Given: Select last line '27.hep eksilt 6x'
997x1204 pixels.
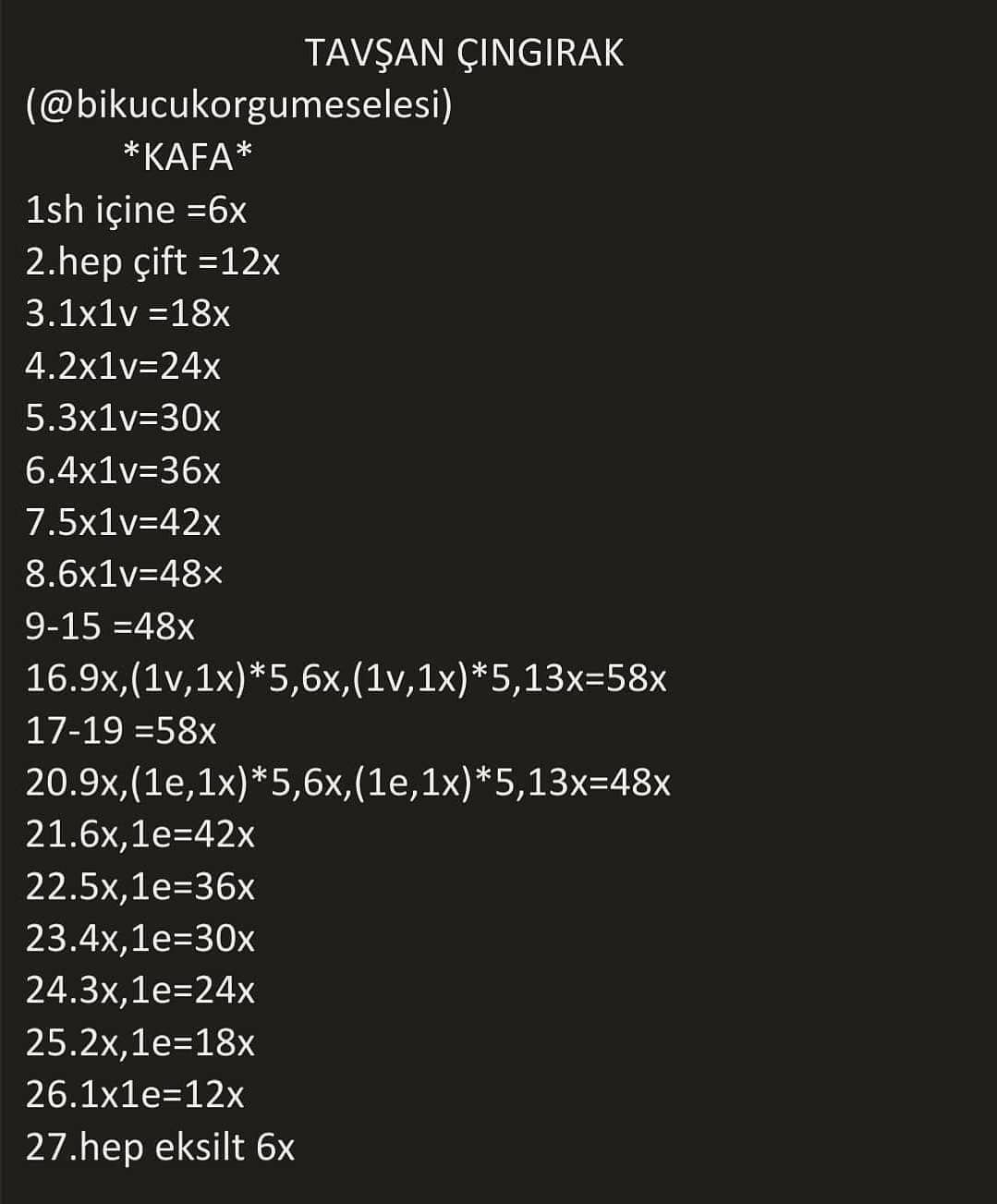Looking at the screenshot, I should tap(160, 1149).
